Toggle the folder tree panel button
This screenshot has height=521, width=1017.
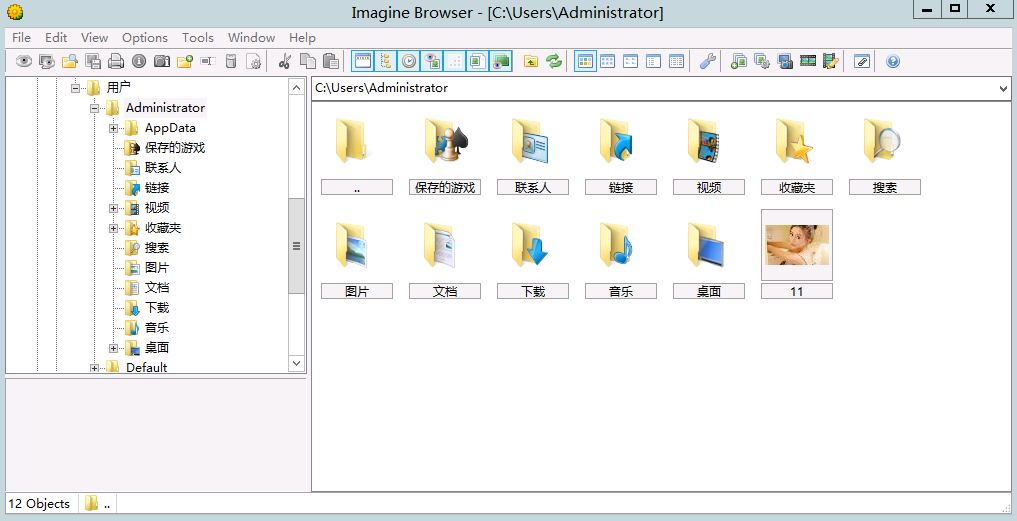pos(386,62)
